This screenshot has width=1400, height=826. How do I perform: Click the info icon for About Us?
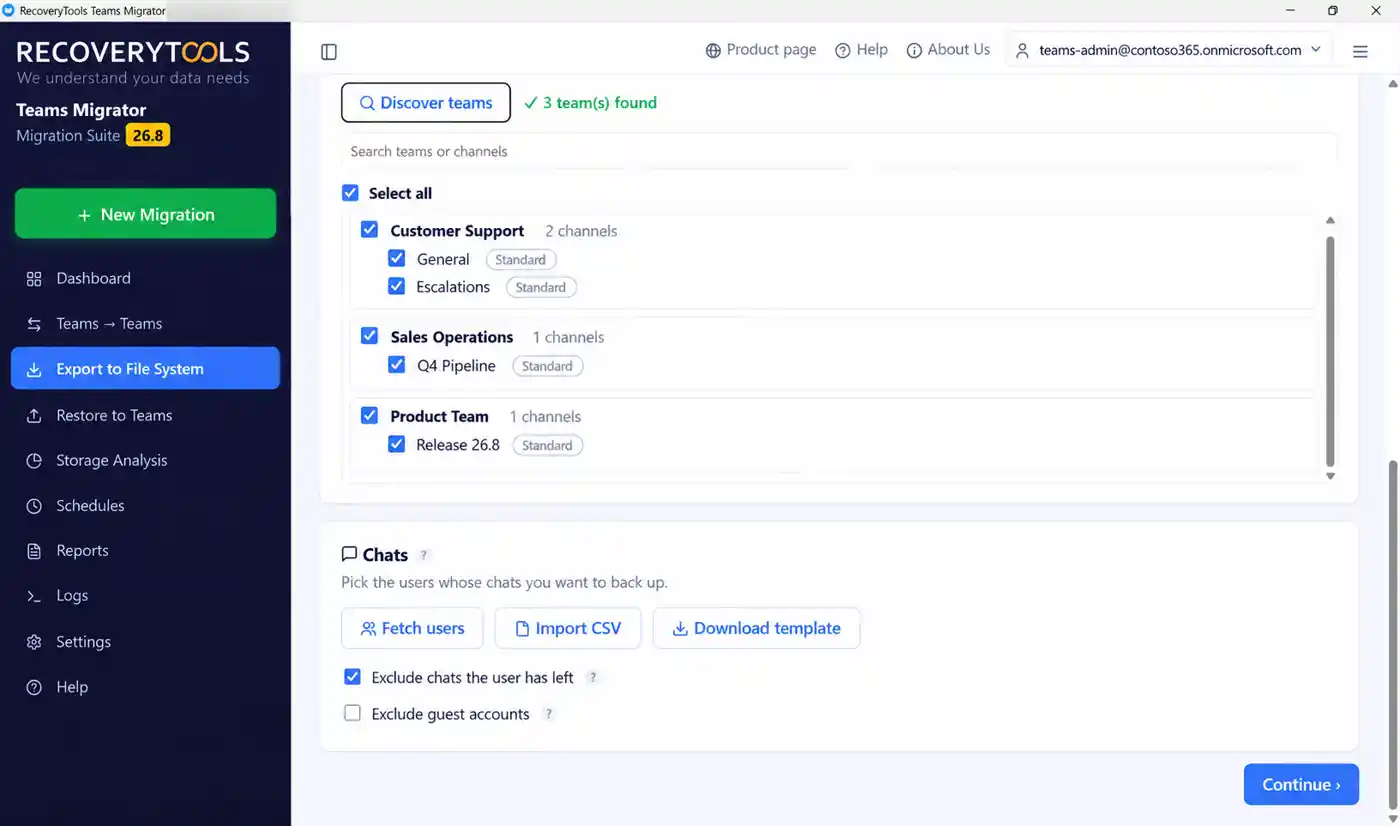914,50
